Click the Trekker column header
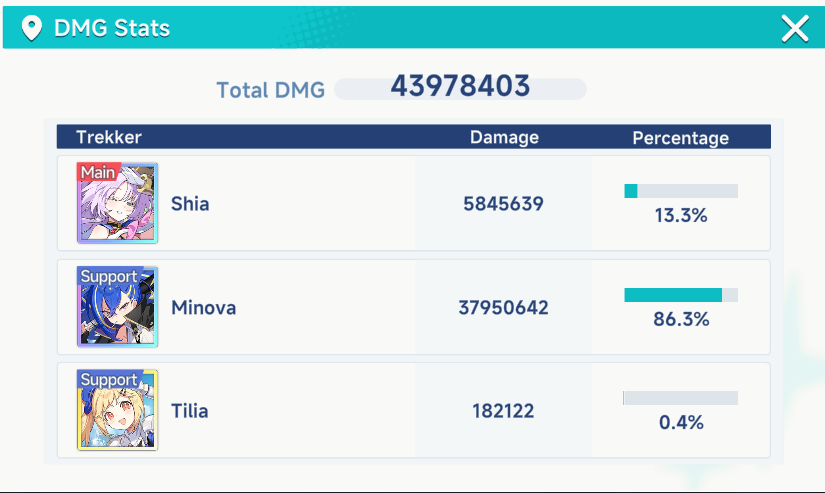 click(x=109, y=137)
